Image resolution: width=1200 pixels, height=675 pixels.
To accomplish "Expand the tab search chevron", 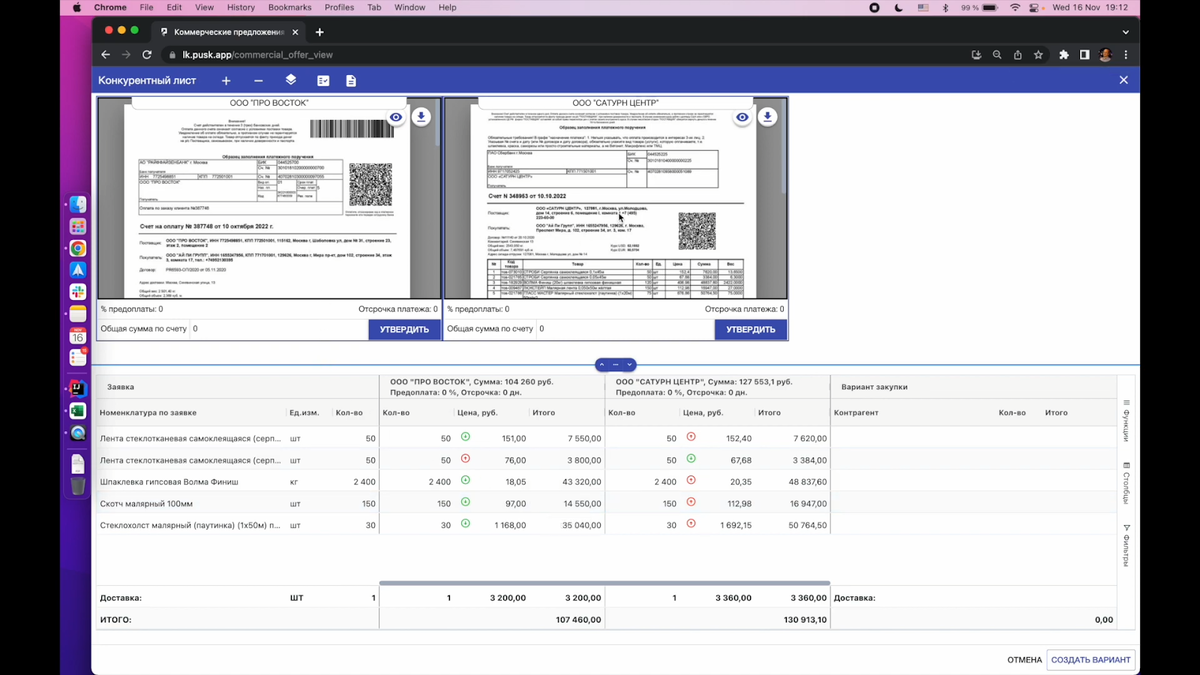I will (x=1126, y=32).
